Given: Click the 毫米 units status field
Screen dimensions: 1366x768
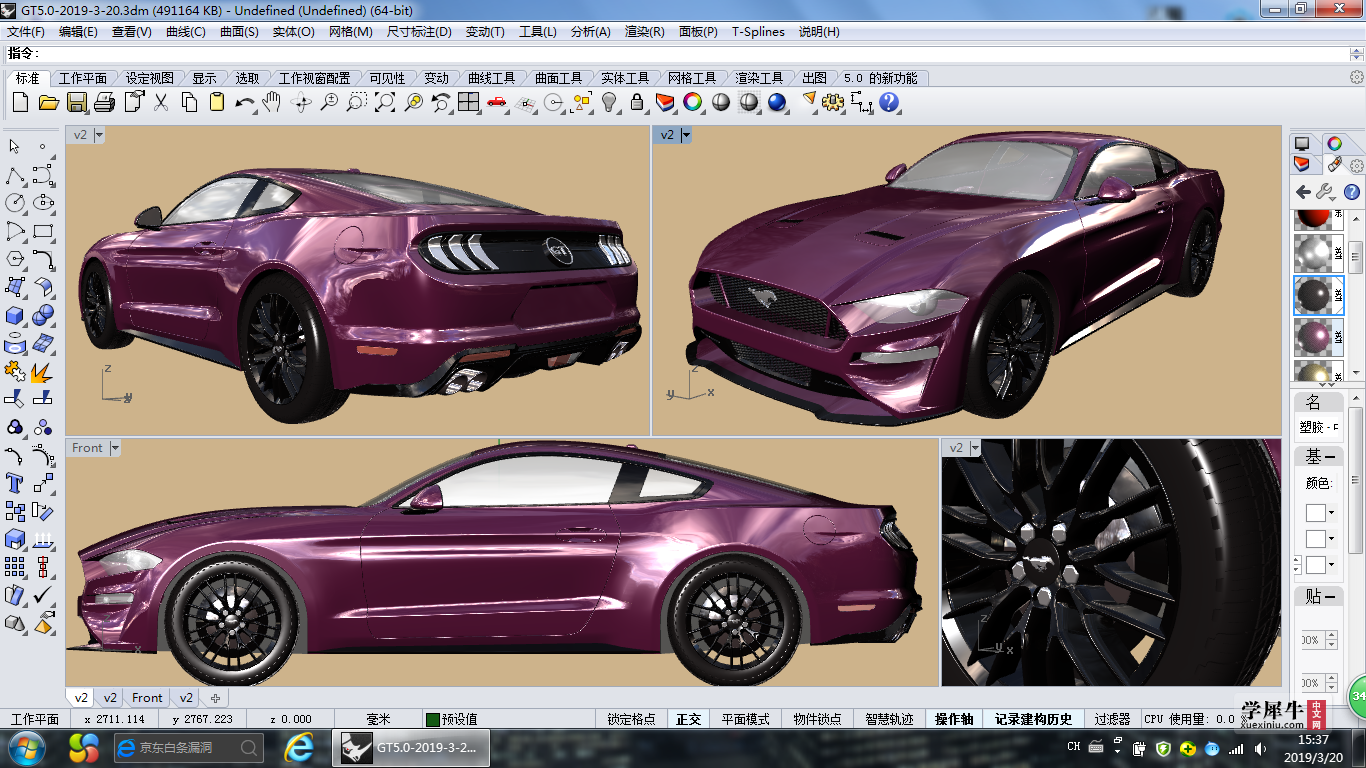Looking at the screenshot, I should click(378, 719).
